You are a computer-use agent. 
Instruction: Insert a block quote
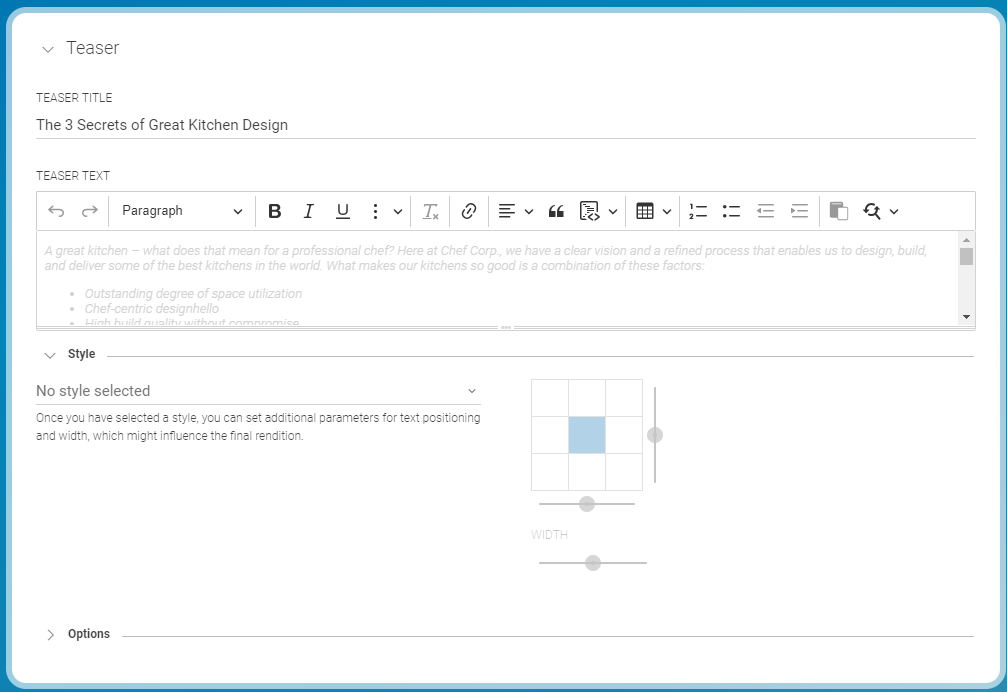pos(556,211)
